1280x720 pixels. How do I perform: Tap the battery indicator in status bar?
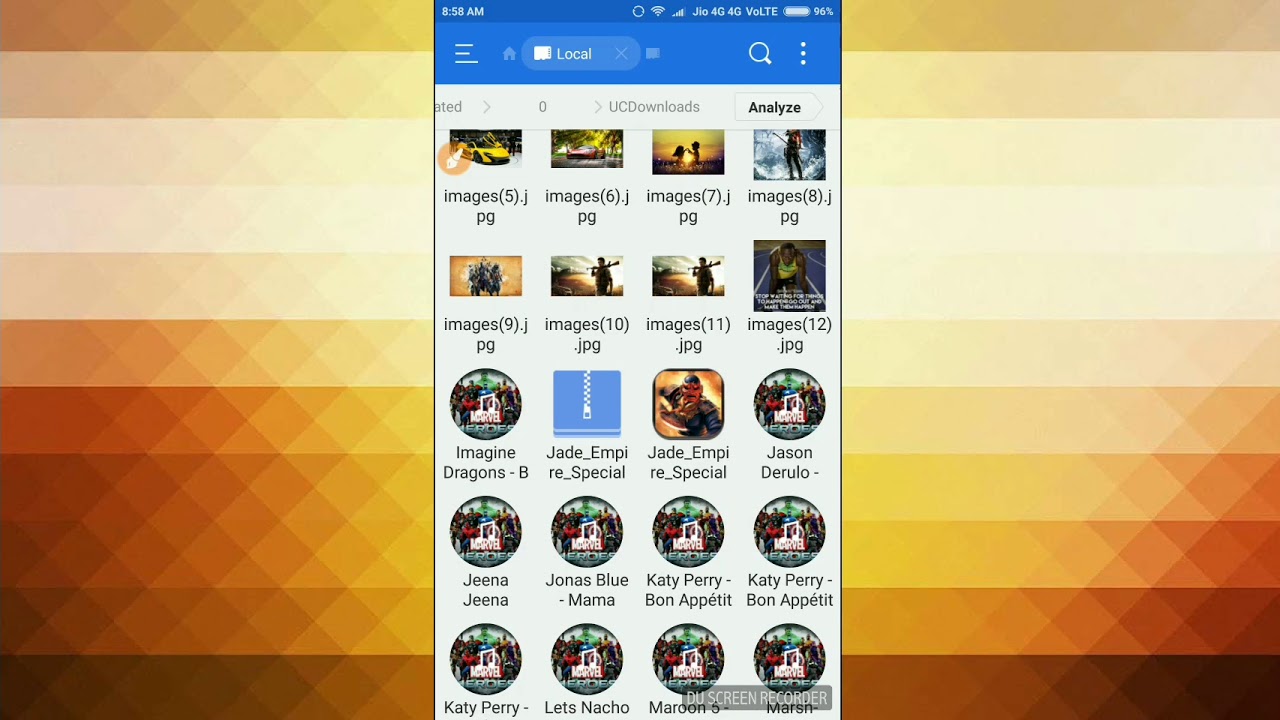tap(797, 11)
